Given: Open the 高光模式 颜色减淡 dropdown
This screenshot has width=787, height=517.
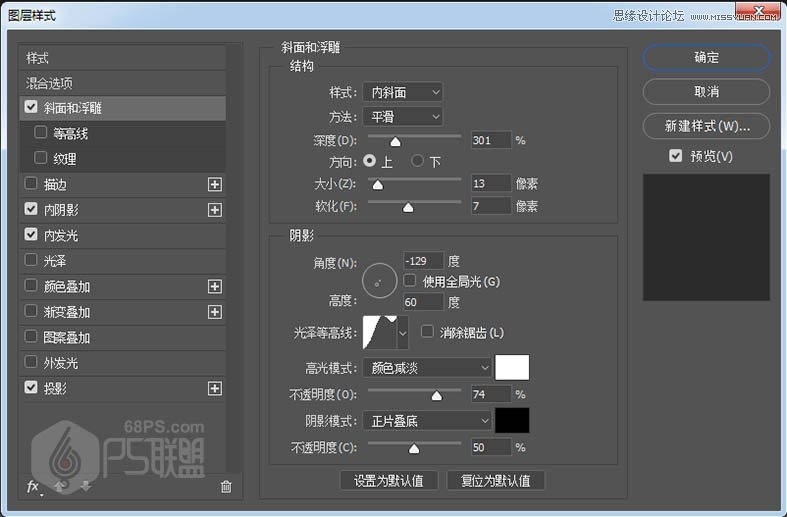Looking at the screenshot, I should 427,368.
